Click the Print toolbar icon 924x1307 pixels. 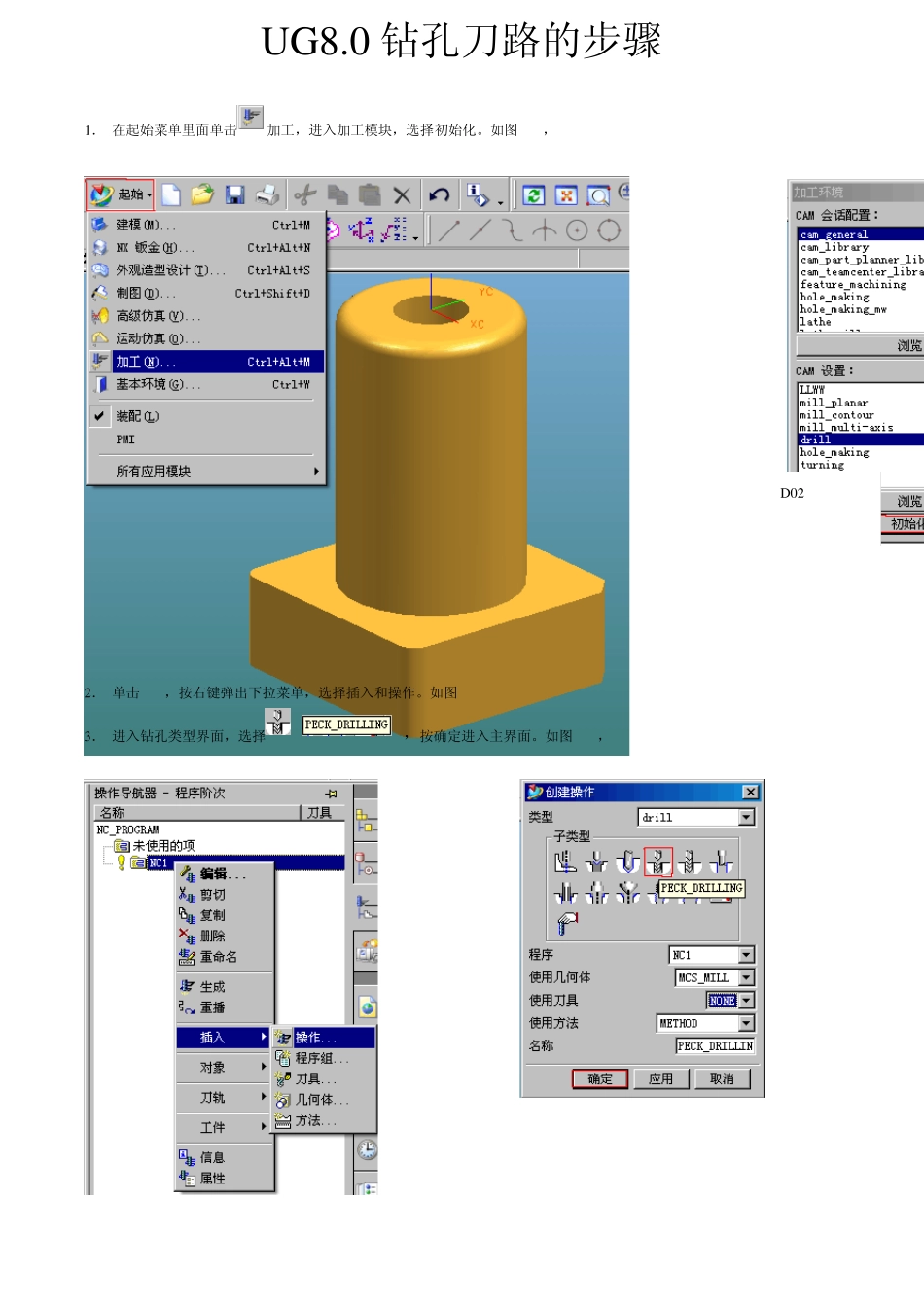click(x=267, y=195)
